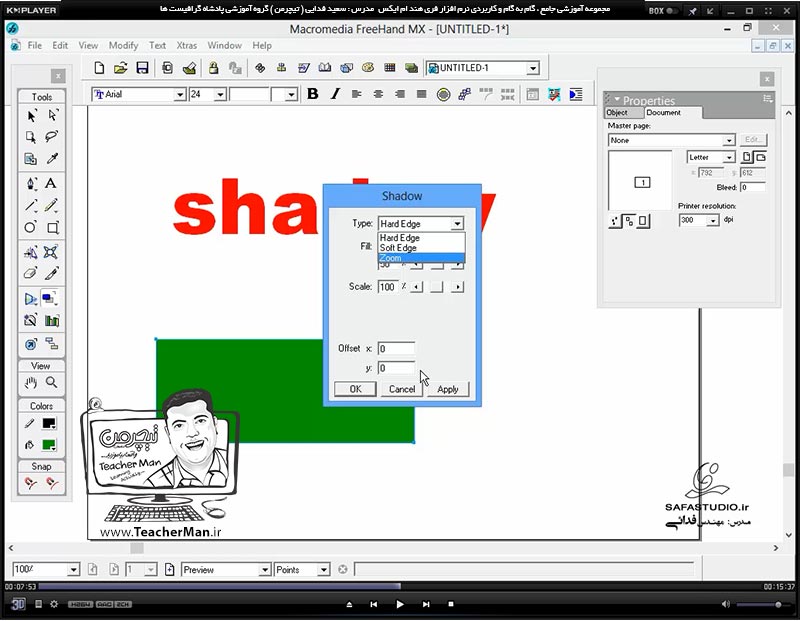Open the Points units dropdown
800x621 pixels.
point(323,570)
